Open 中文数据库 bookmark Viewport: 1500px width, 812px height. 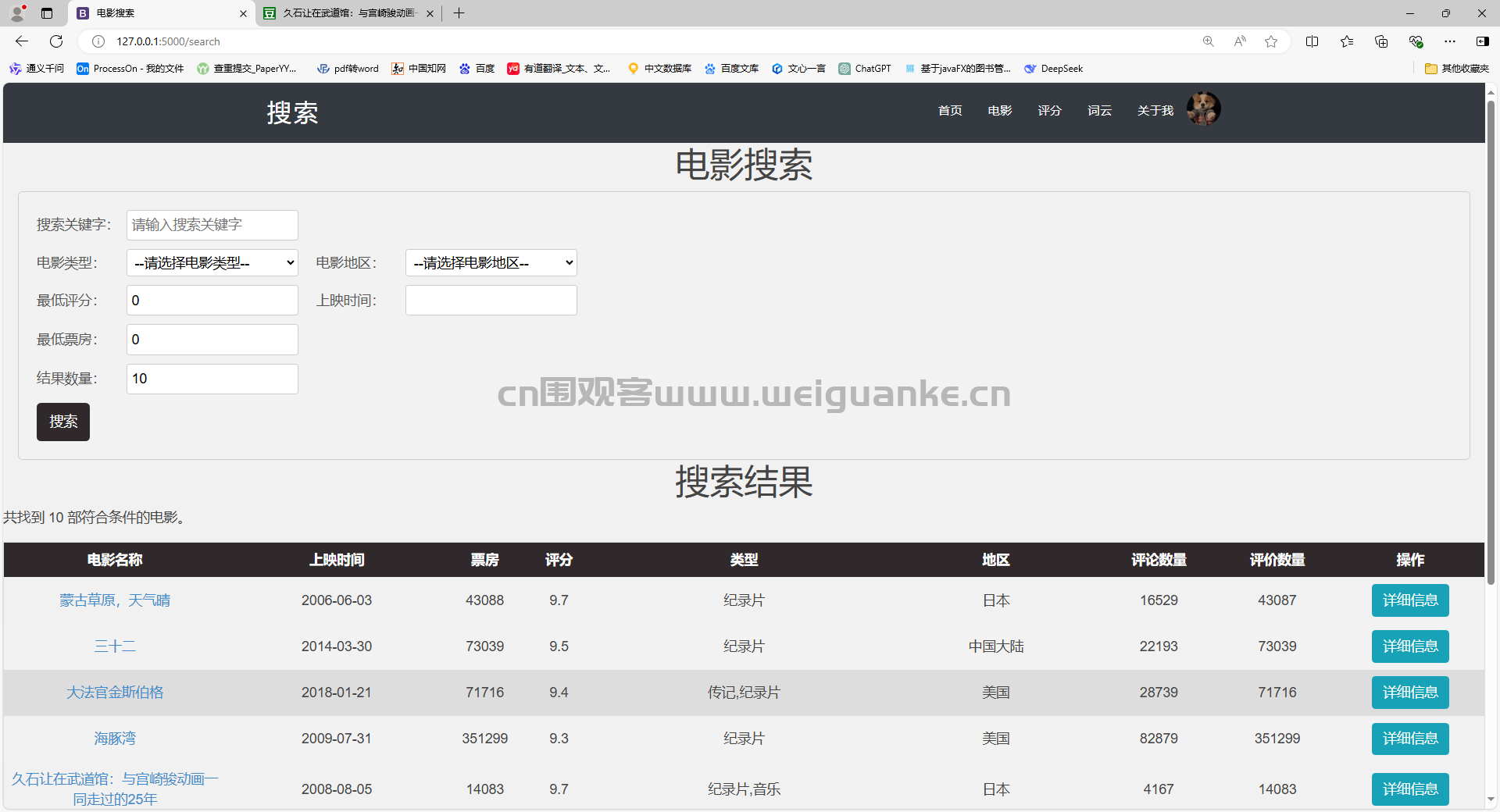(x=659, y=69)
